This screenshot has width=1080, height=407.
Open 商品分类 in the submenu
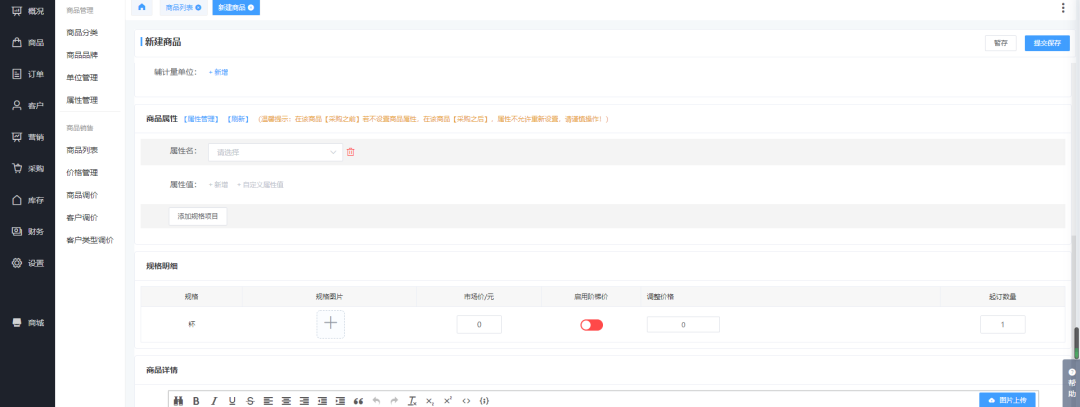coord(82,33)
